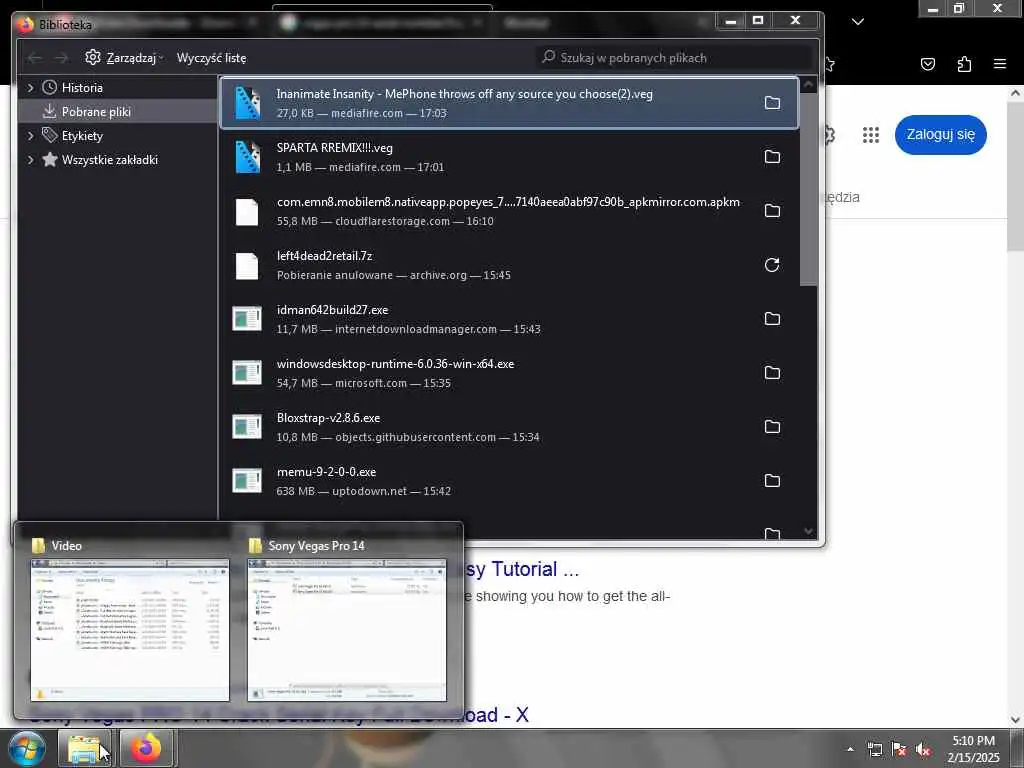Select Bloxstrap-v2.8.6.exe file name

tap(328, 418)
